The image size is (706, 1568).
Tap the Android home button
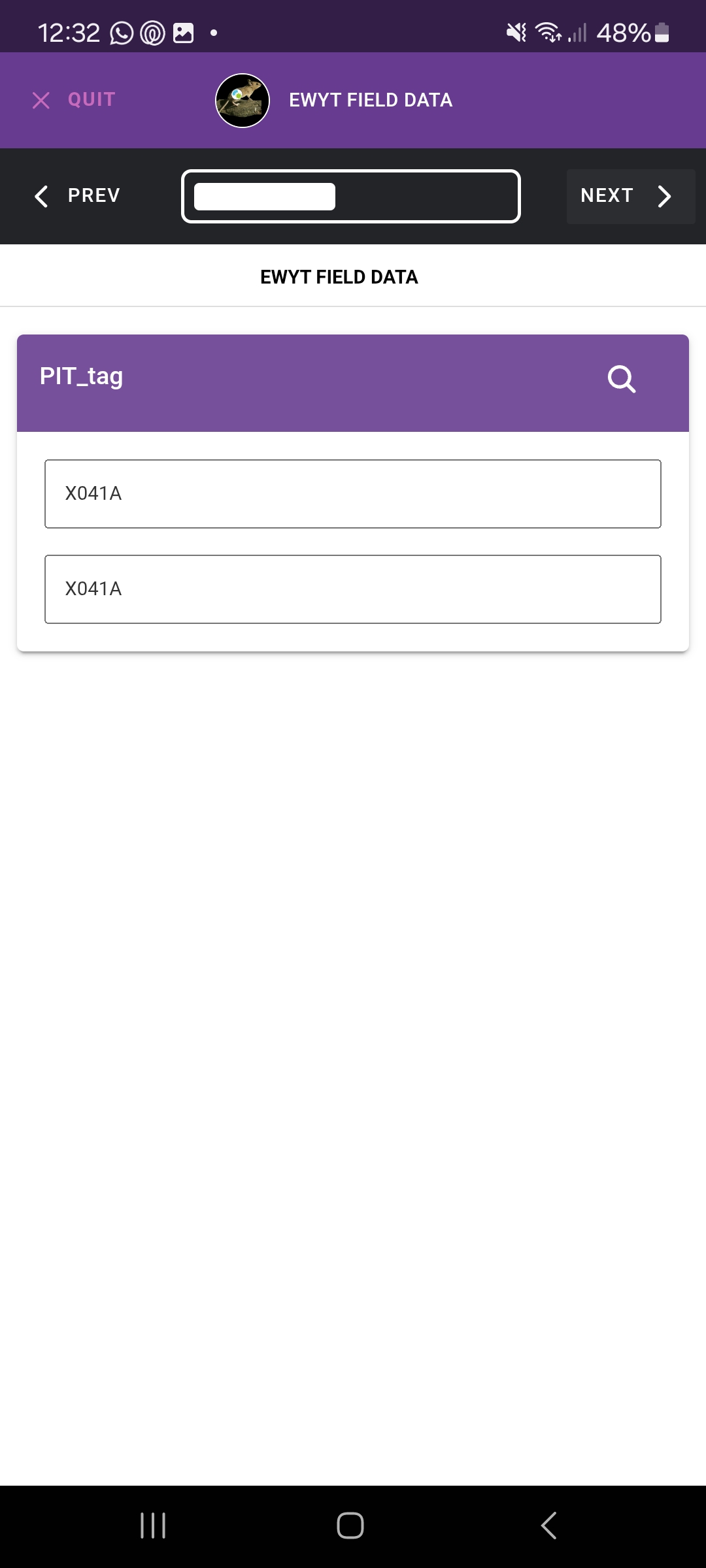pos(350,1526)
